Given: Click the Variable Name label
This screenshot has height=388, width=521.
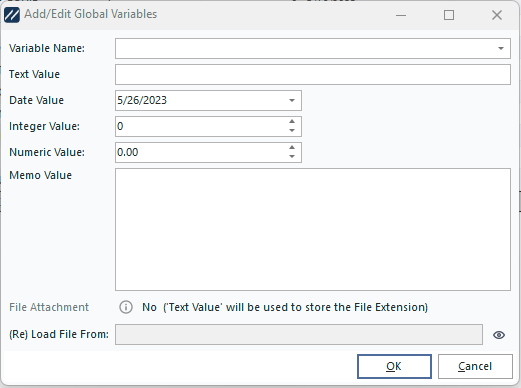Looking at the screenshot, I should [x=47, y=48].
